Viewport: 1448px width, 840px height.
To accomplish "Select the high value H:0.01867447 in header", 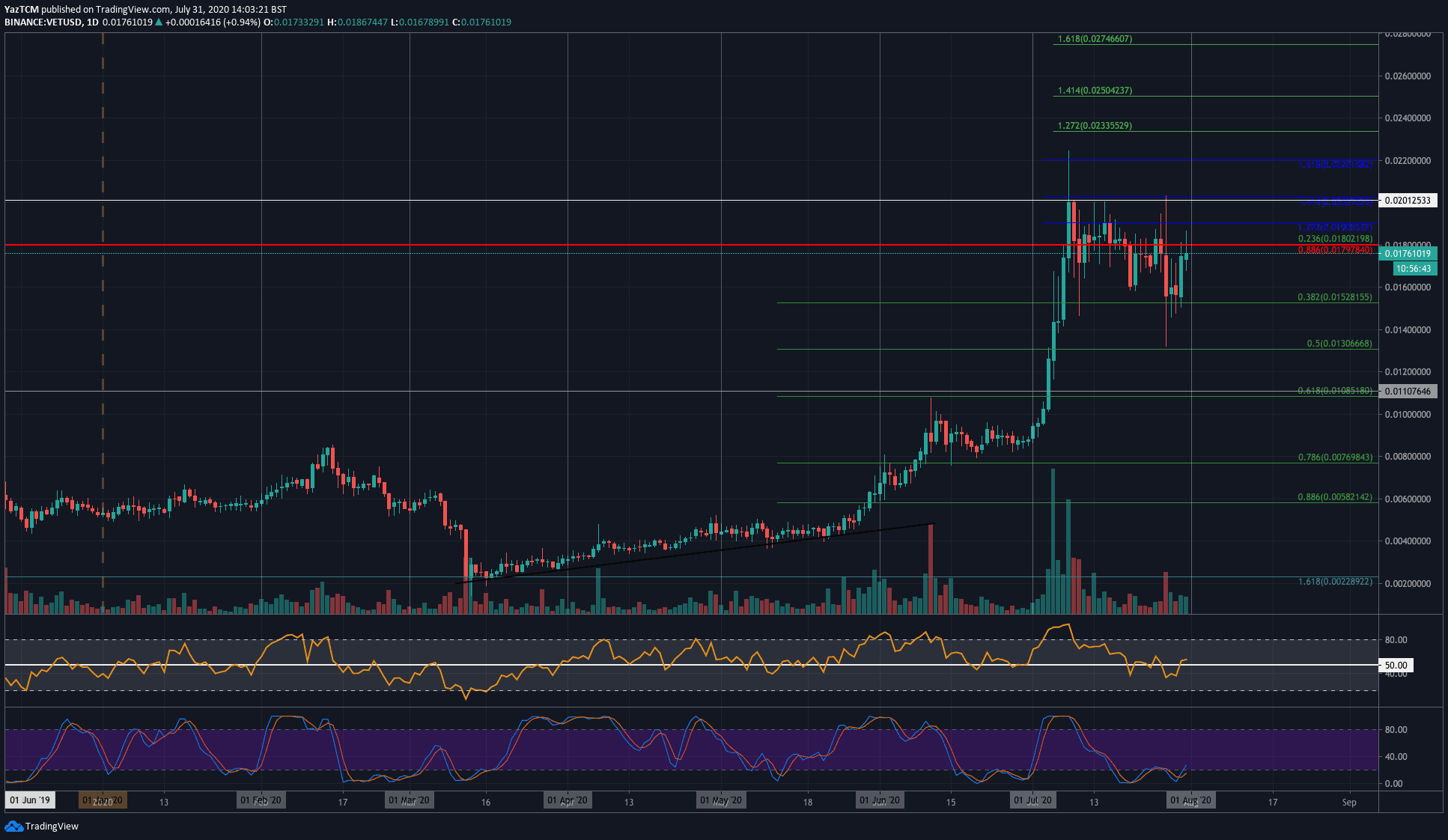I will click(x=358, y=22).
